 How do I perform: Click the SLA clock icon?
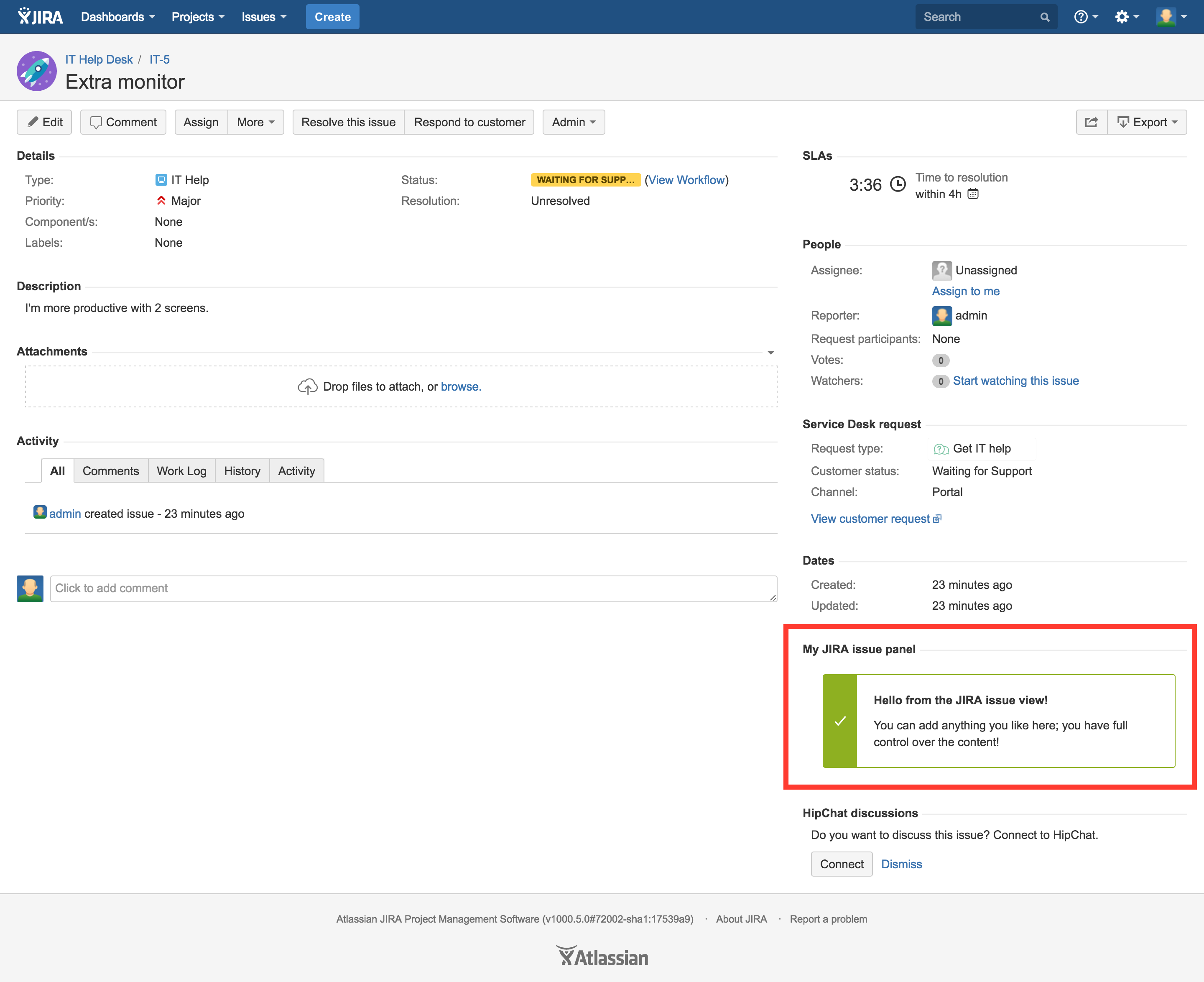[x=898, y=184]
